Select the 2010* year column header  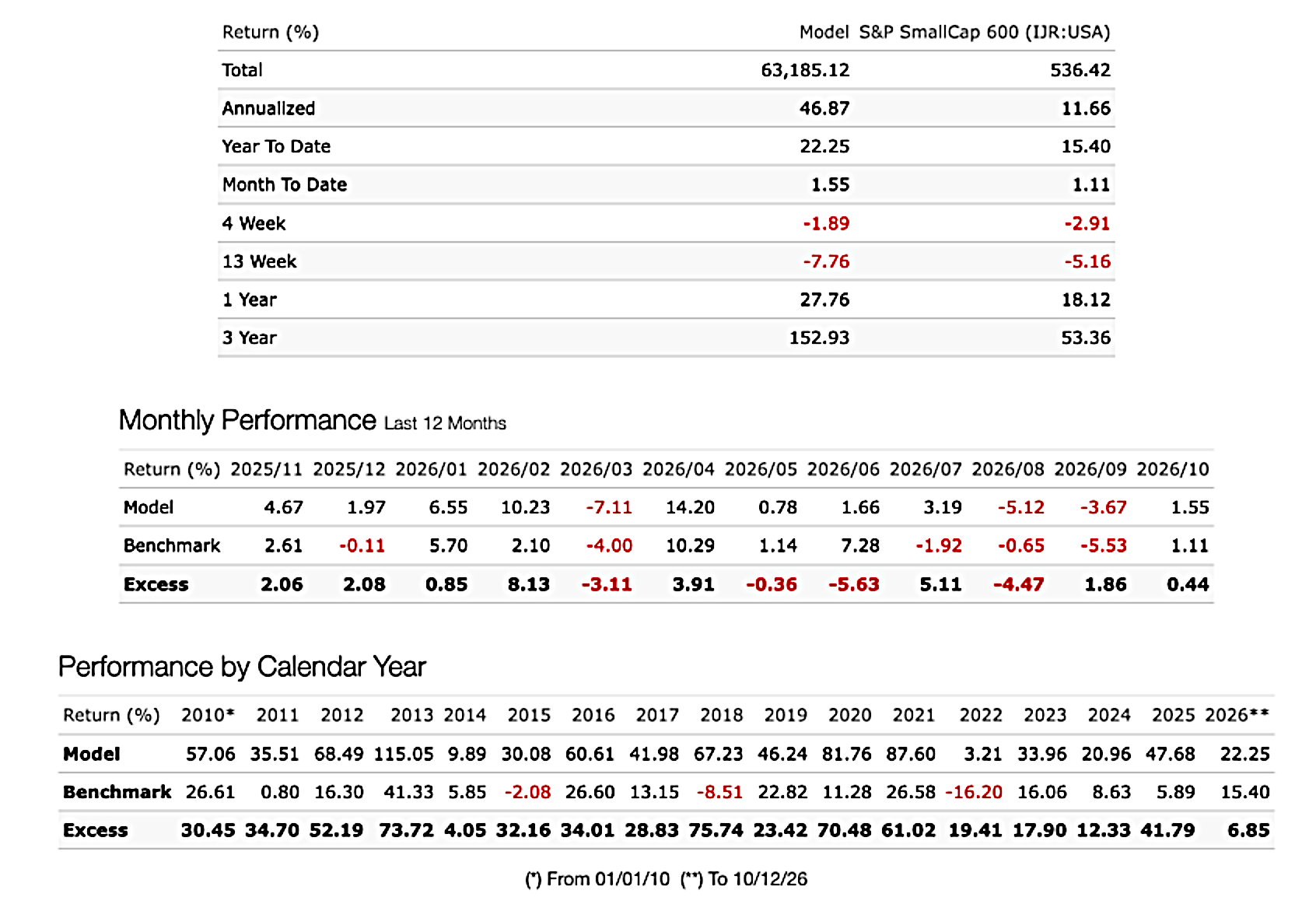(208, 715)
